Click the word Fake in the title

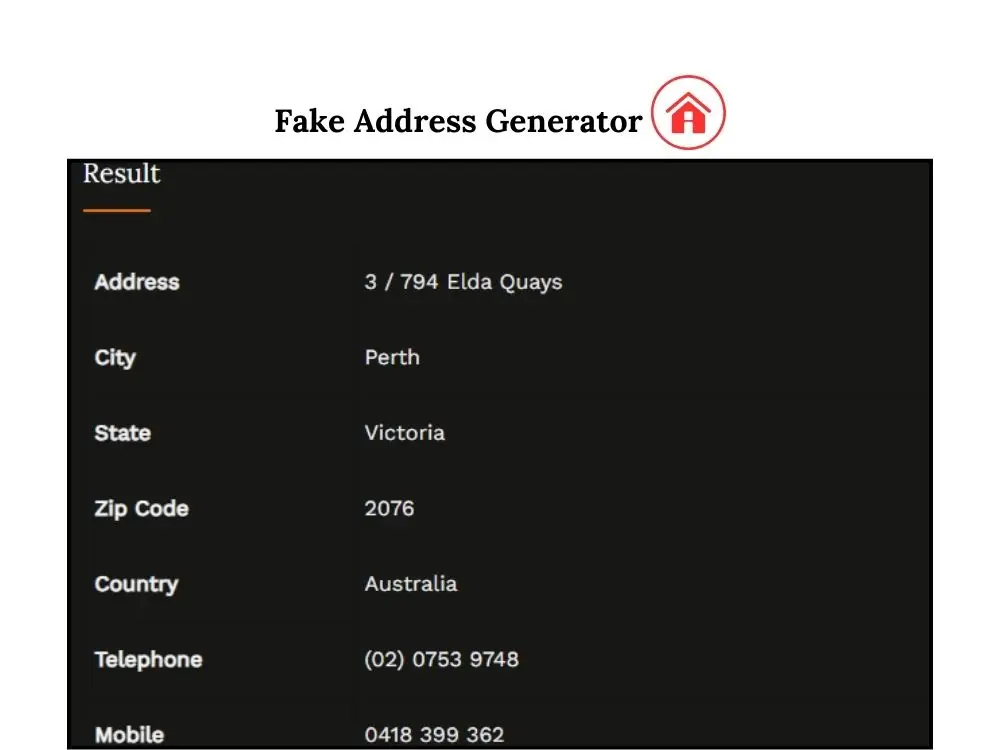tap(310, 122)
